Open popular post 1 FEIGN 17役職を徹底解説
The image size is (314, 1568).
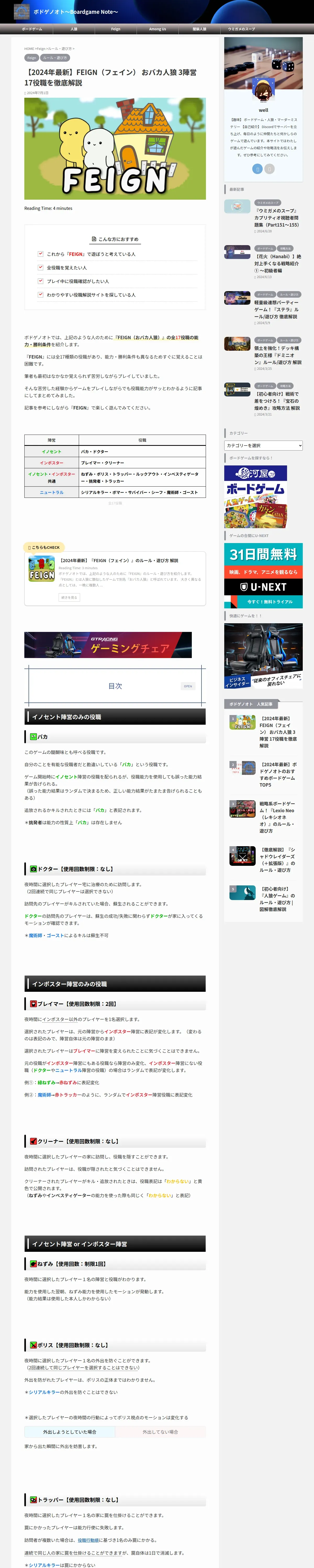278,732
